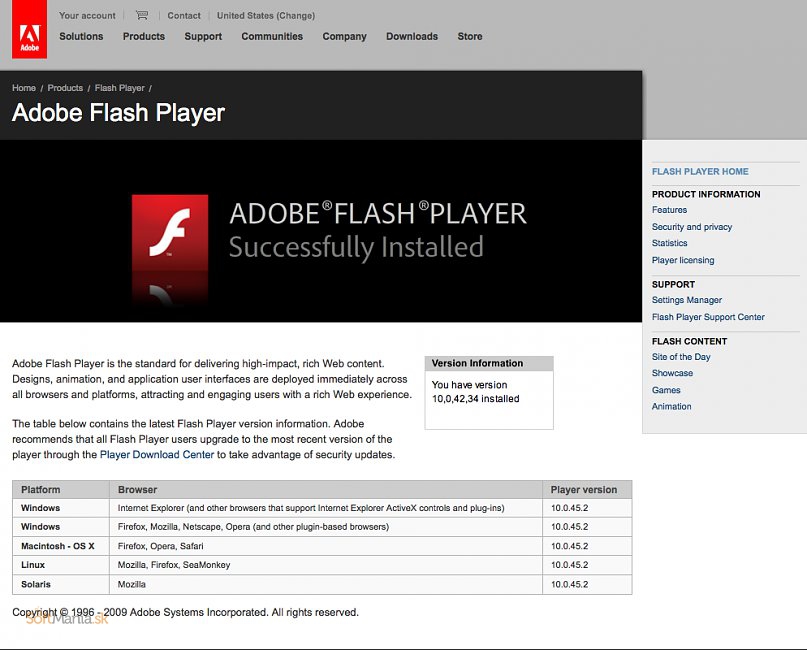The image size is (807, 650).
Task: Open the Company menu
Action: [344, 37]
